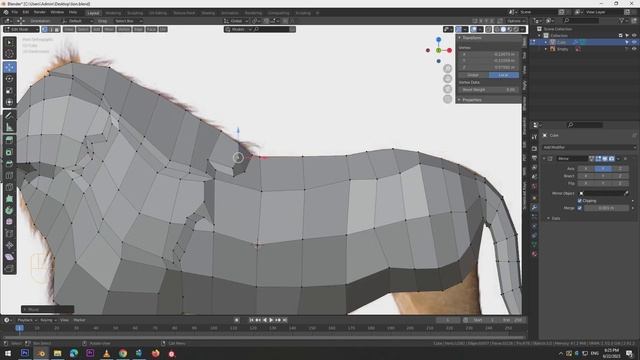Toggle Clipping checkbox in Mirror modifier
This screenshot has height=360, width=640.
coord(580,201)
